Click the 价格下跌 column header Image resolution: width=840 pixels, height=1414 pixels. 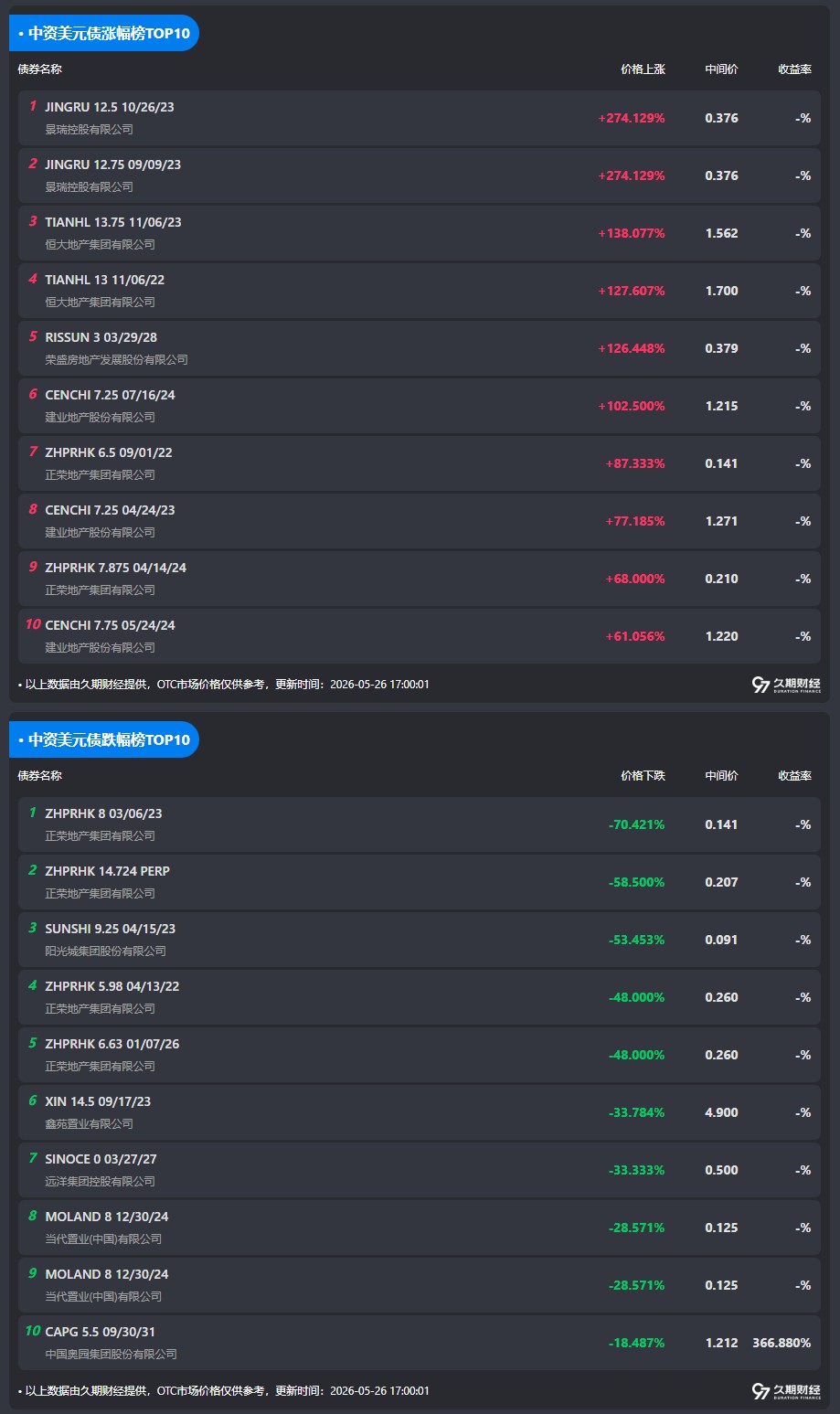pos(643,776)
